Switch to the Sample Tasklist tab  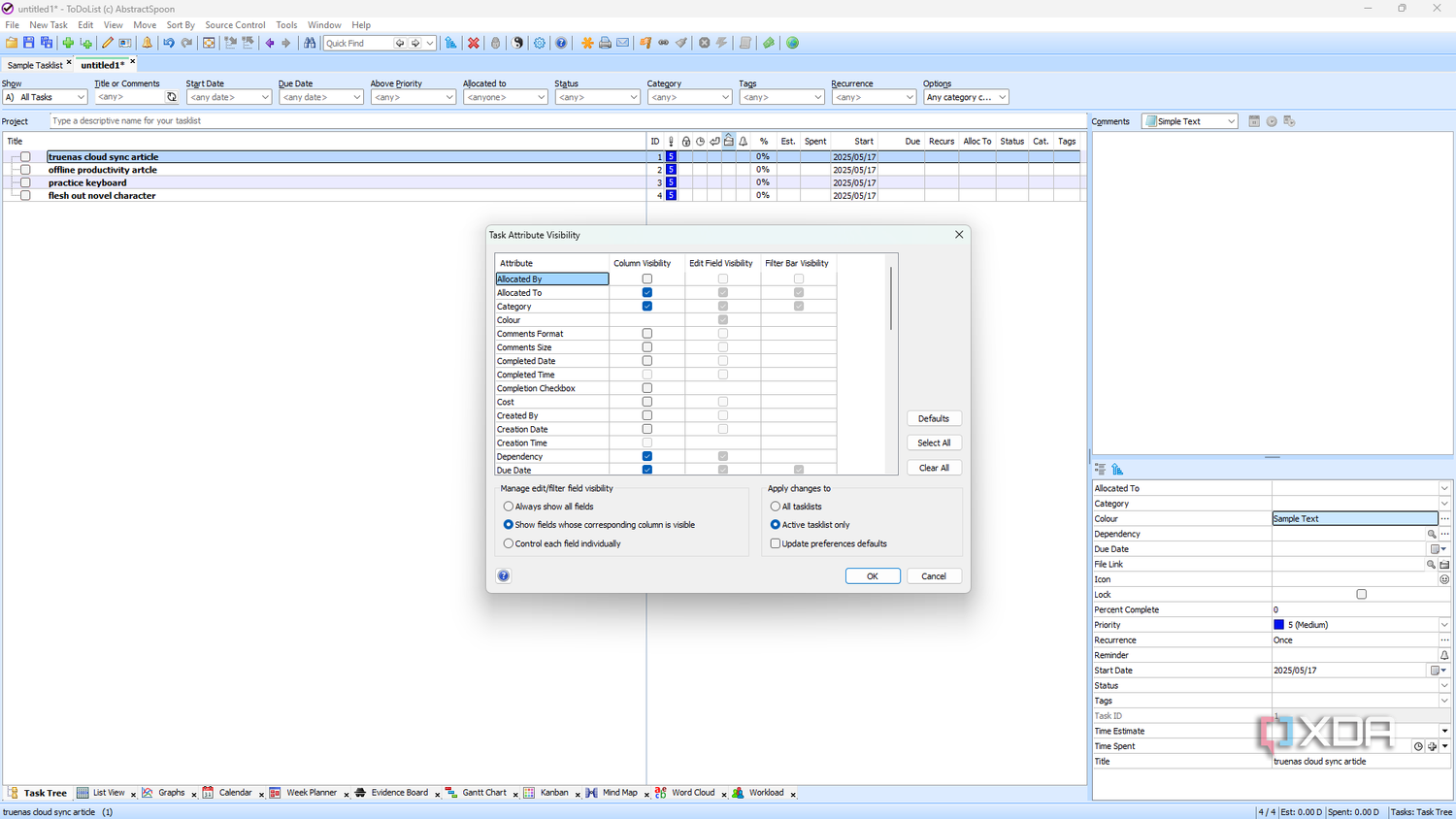[x=35, y=65]
